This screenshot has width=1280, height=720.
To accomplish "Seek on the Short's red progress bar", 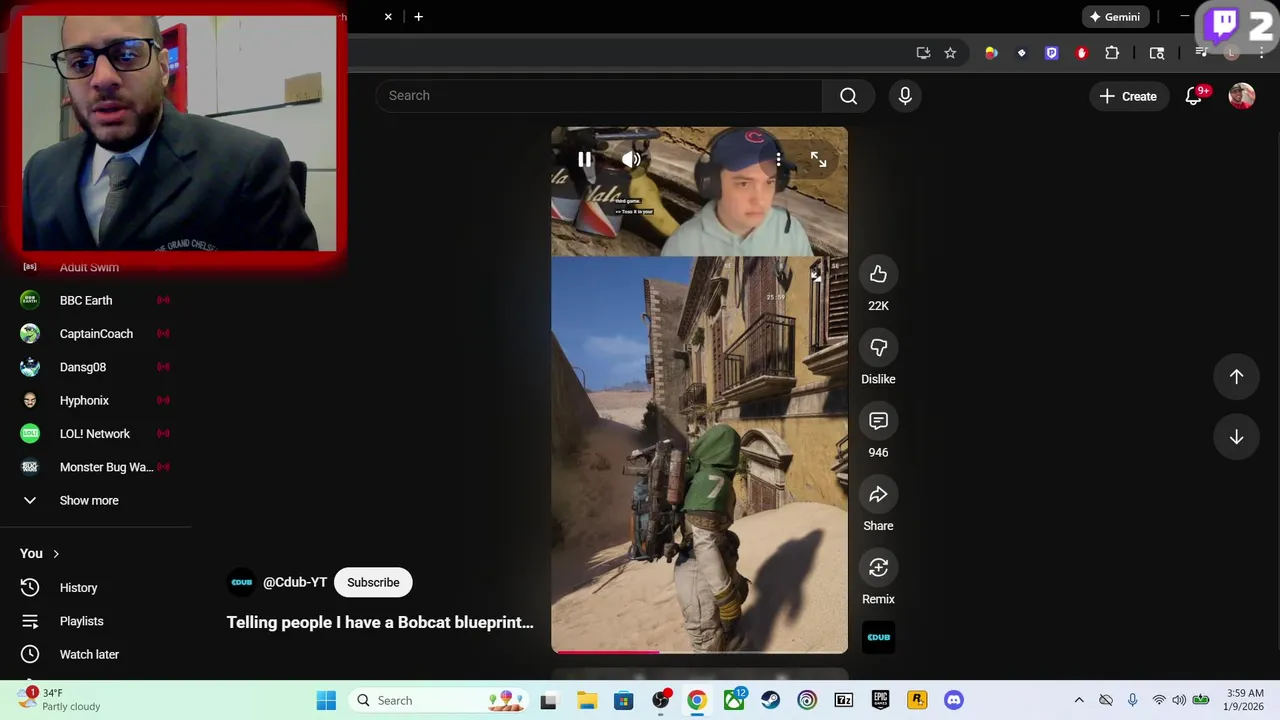I will [699, 652].
